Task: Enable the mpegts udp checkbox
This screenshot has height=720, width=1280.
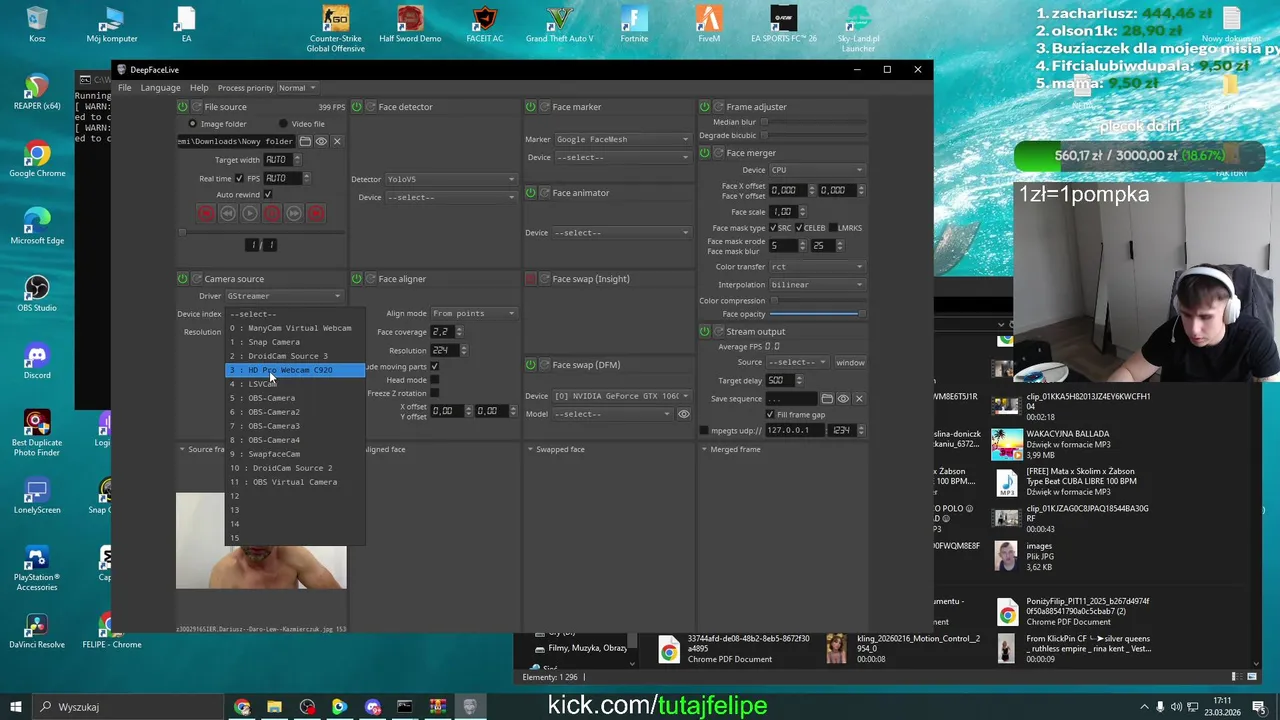Action: 704,431
